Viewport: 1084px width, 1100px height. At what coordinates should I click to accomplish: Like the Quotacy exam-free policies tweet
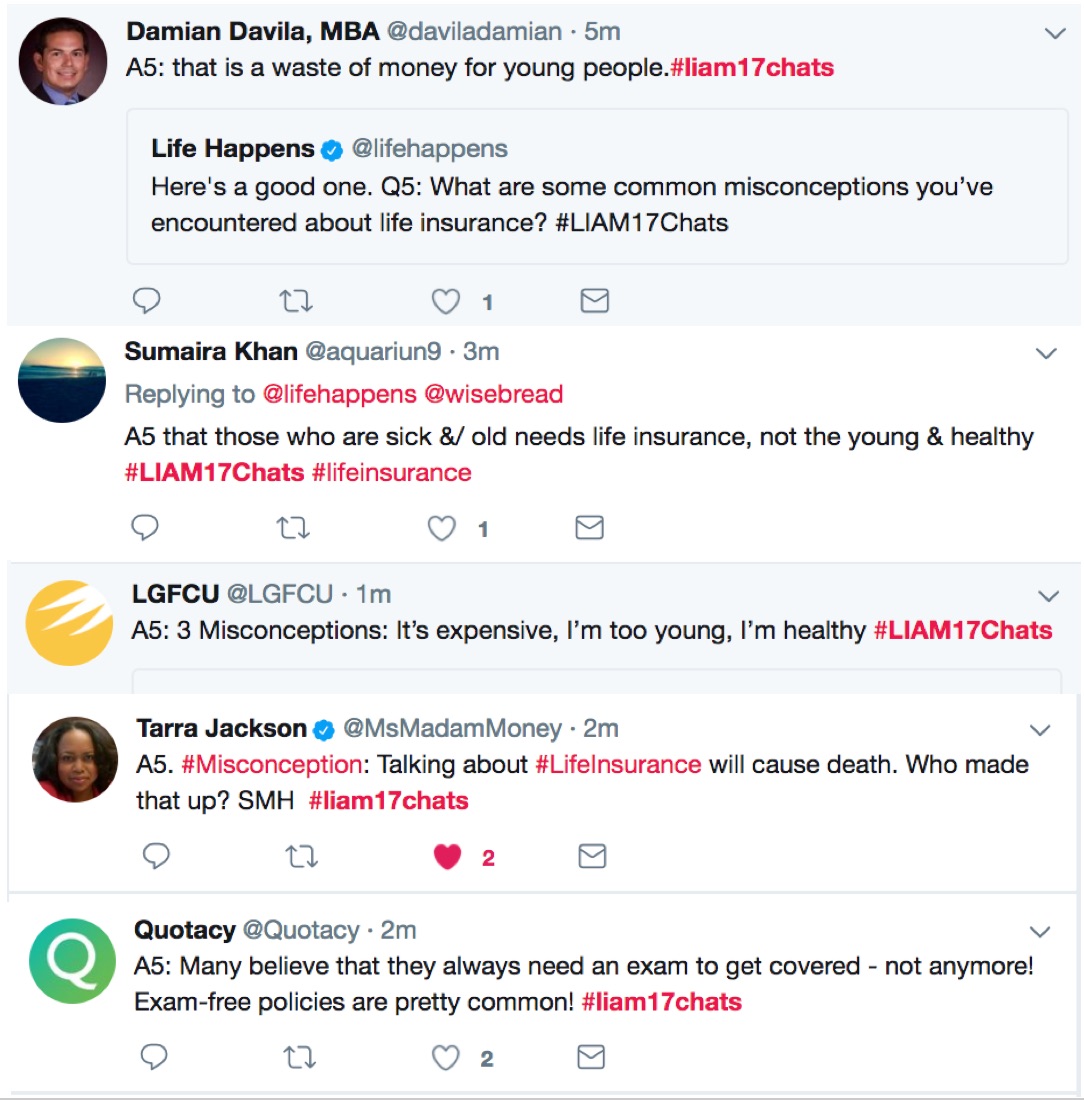tap(446, 1057)
